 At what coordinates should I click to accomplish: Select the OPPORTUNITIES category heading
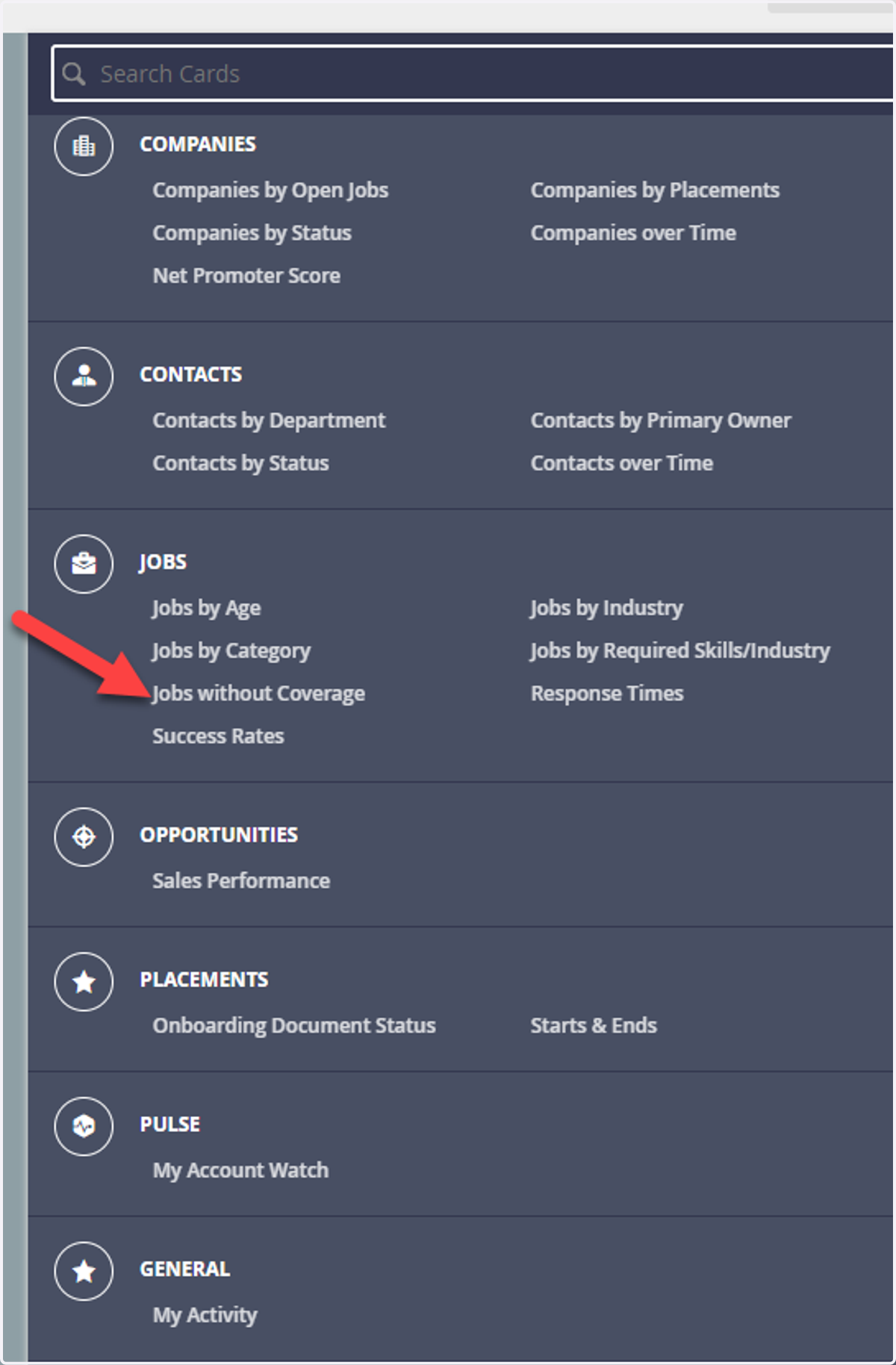219,835
